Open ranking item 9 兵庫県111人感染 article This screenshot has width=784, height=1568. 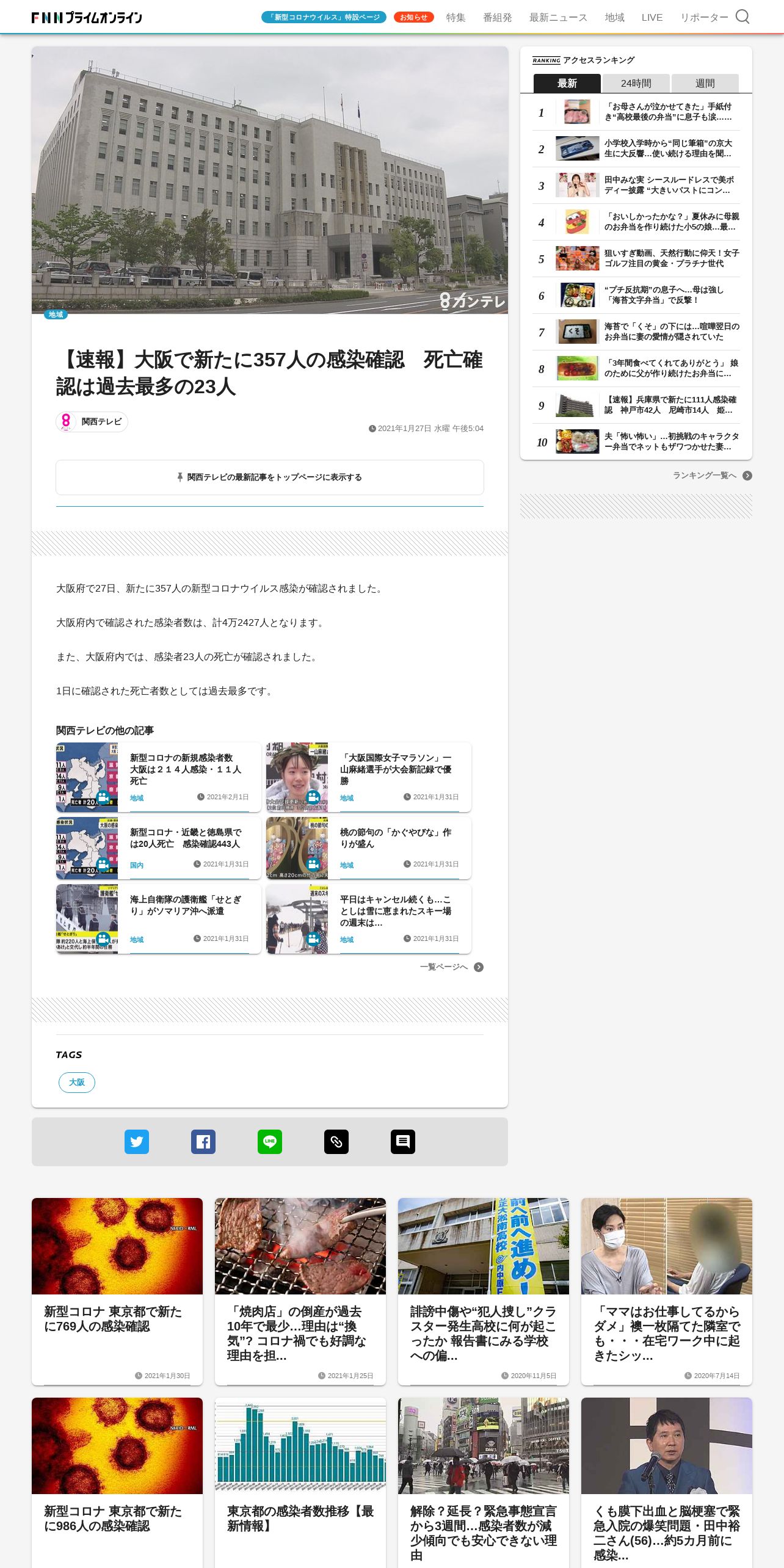(x=636, y=405)
